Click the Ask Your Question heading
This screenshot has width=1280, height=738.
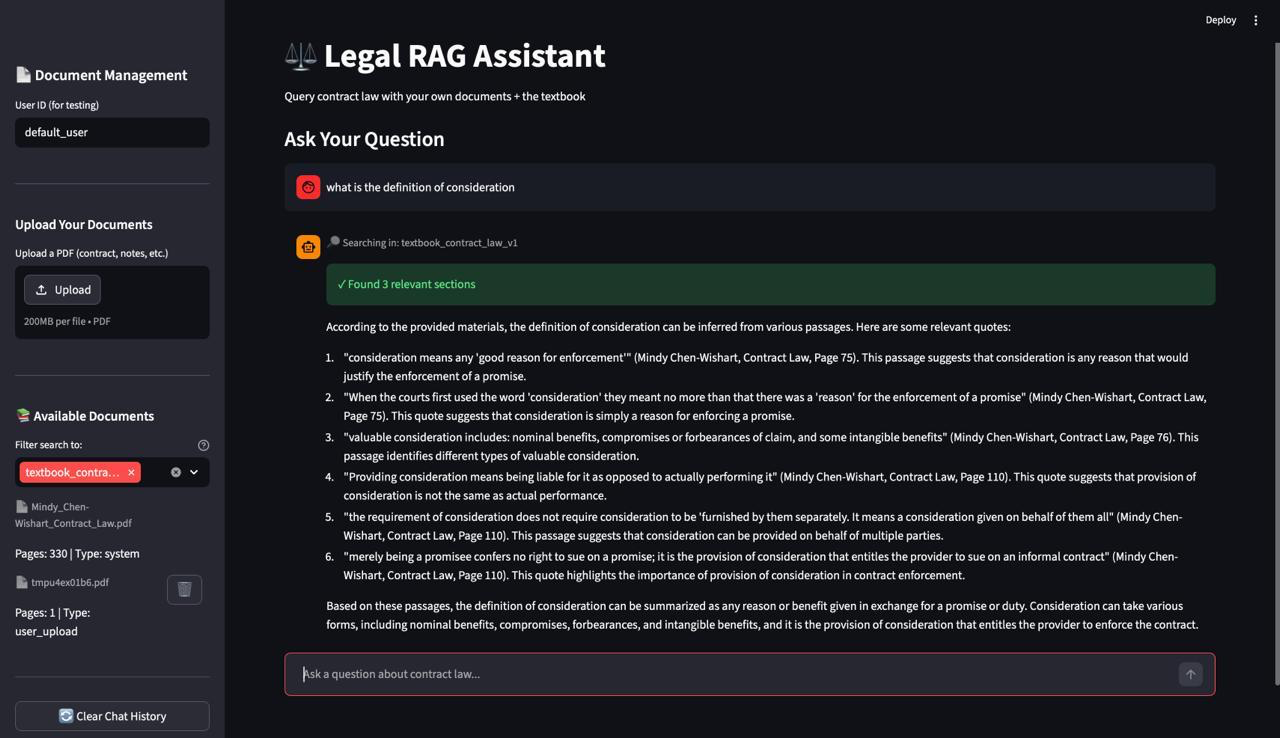(364, 139)
